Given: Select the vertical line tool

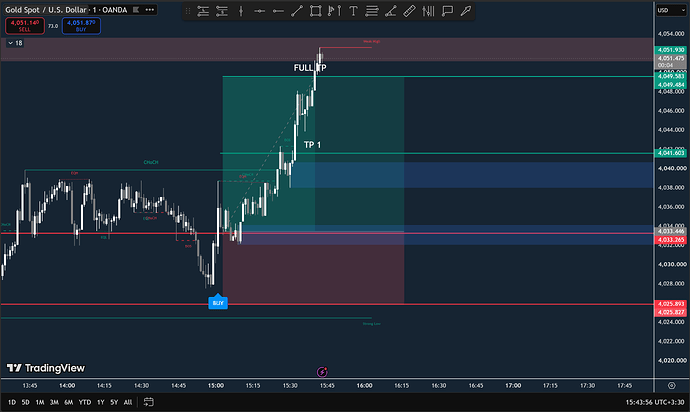Looking at the screenshot, I should (241, 11).
